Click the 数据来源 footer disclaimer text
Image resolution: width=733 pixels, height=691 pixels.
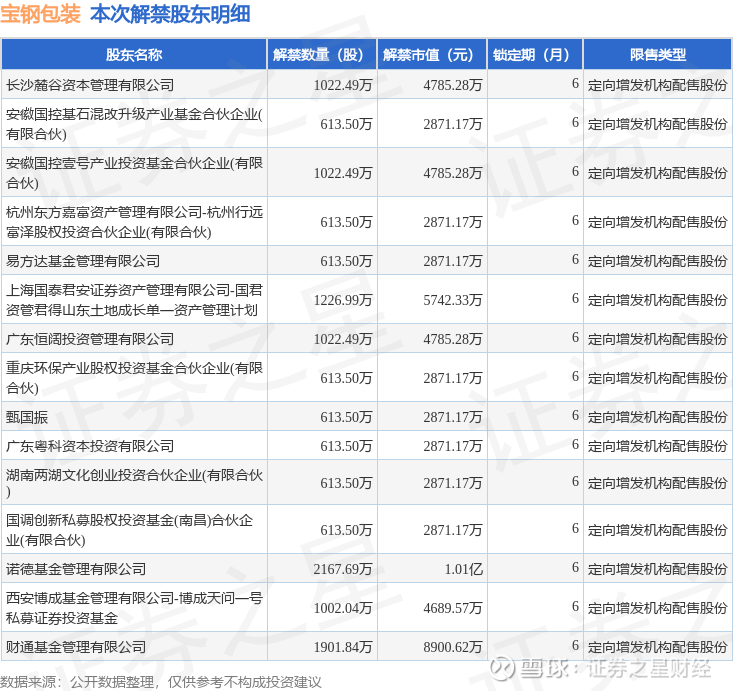pos(160,682)
